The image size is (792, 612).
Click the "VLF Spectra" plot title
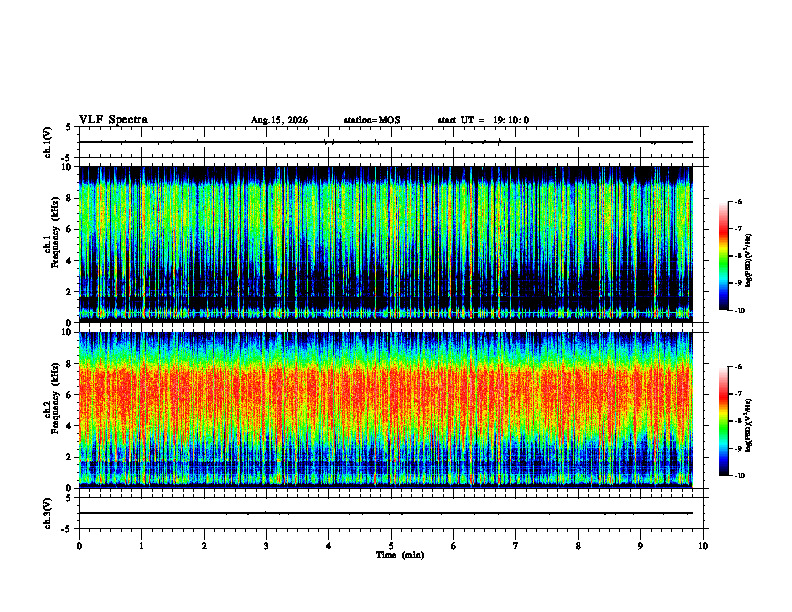tap(113, 120)
